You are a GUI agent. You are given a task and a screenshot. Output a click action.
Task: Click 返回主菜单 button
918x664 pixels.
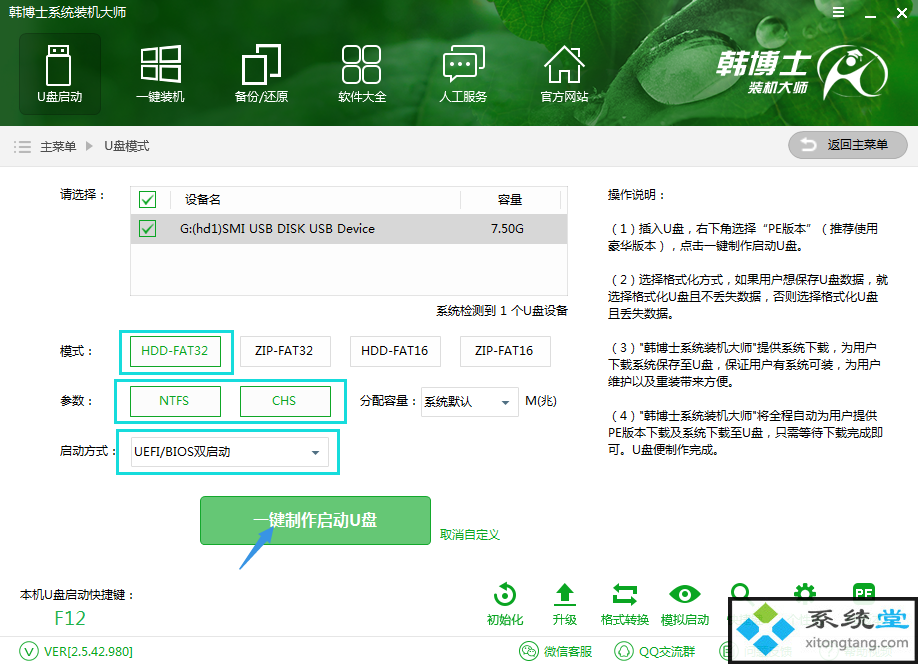848,145
